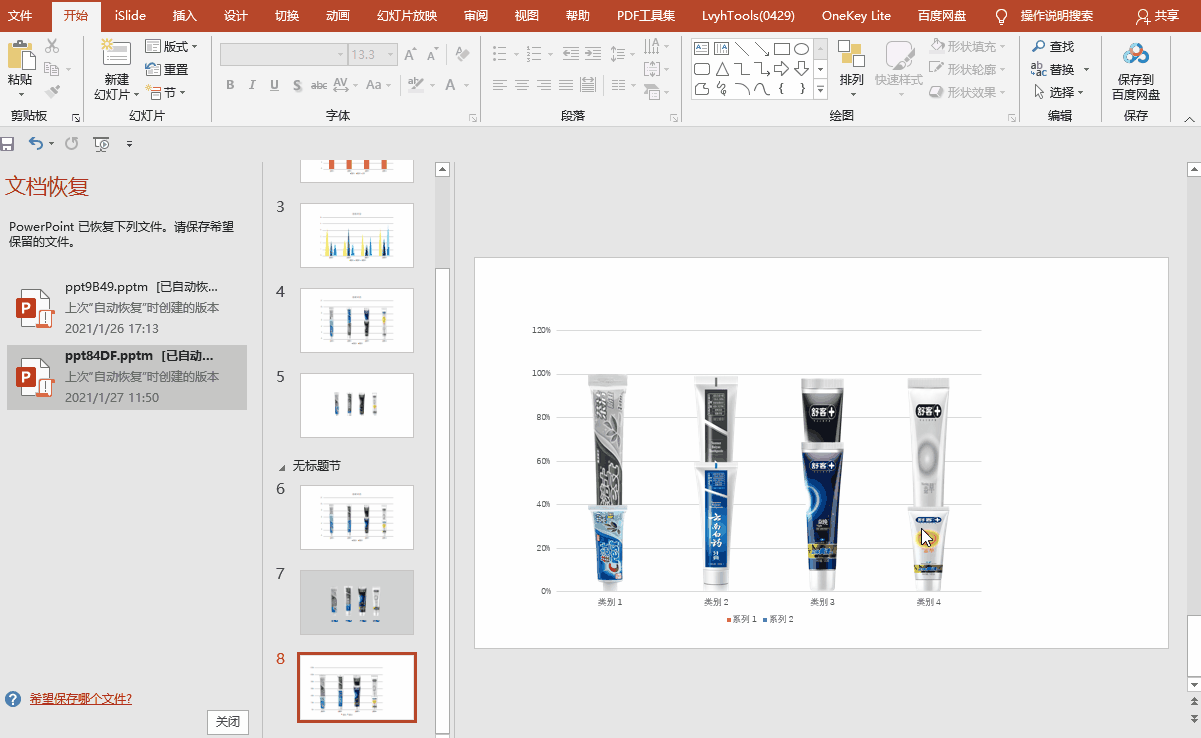The image size is (1201, 738).
Task: Switch to the iSlide tab
Action: 128,16
